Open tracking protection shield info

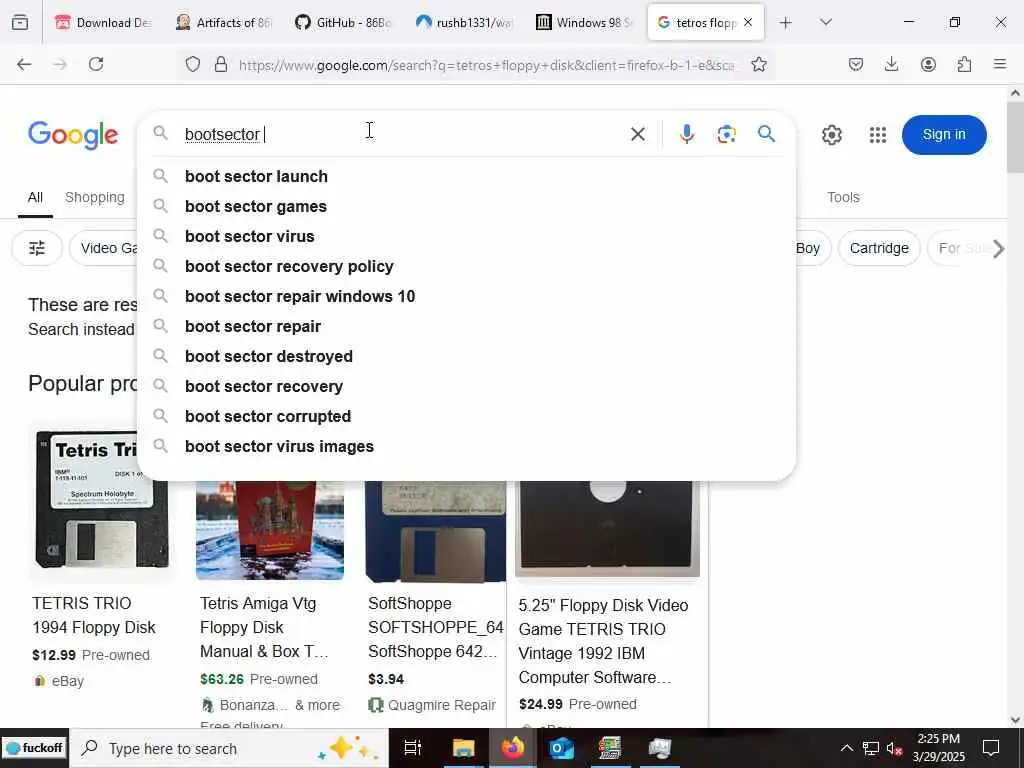193,64
